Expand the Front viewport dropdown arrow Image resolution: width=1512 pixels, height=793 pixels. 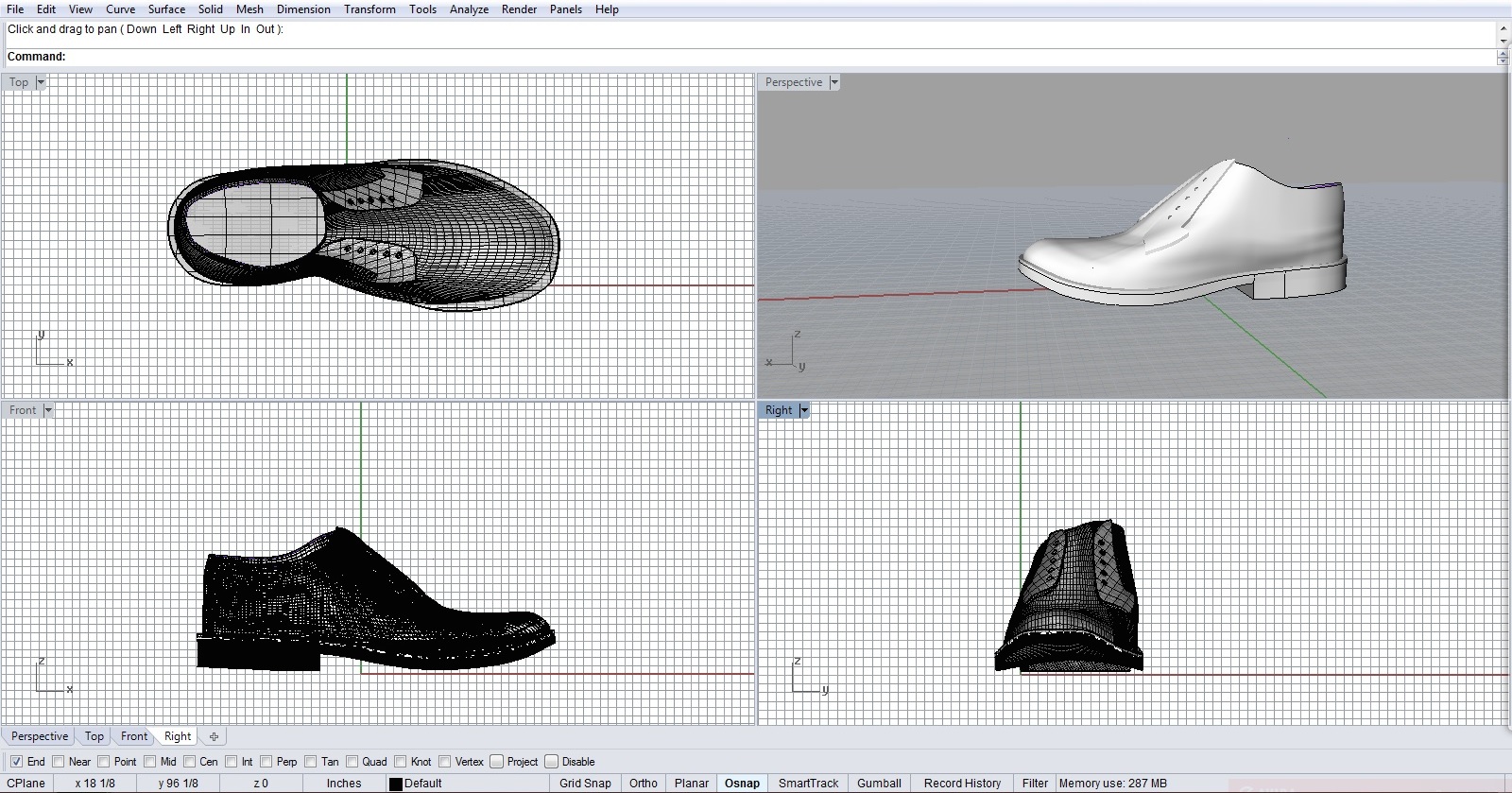[48, 410]
